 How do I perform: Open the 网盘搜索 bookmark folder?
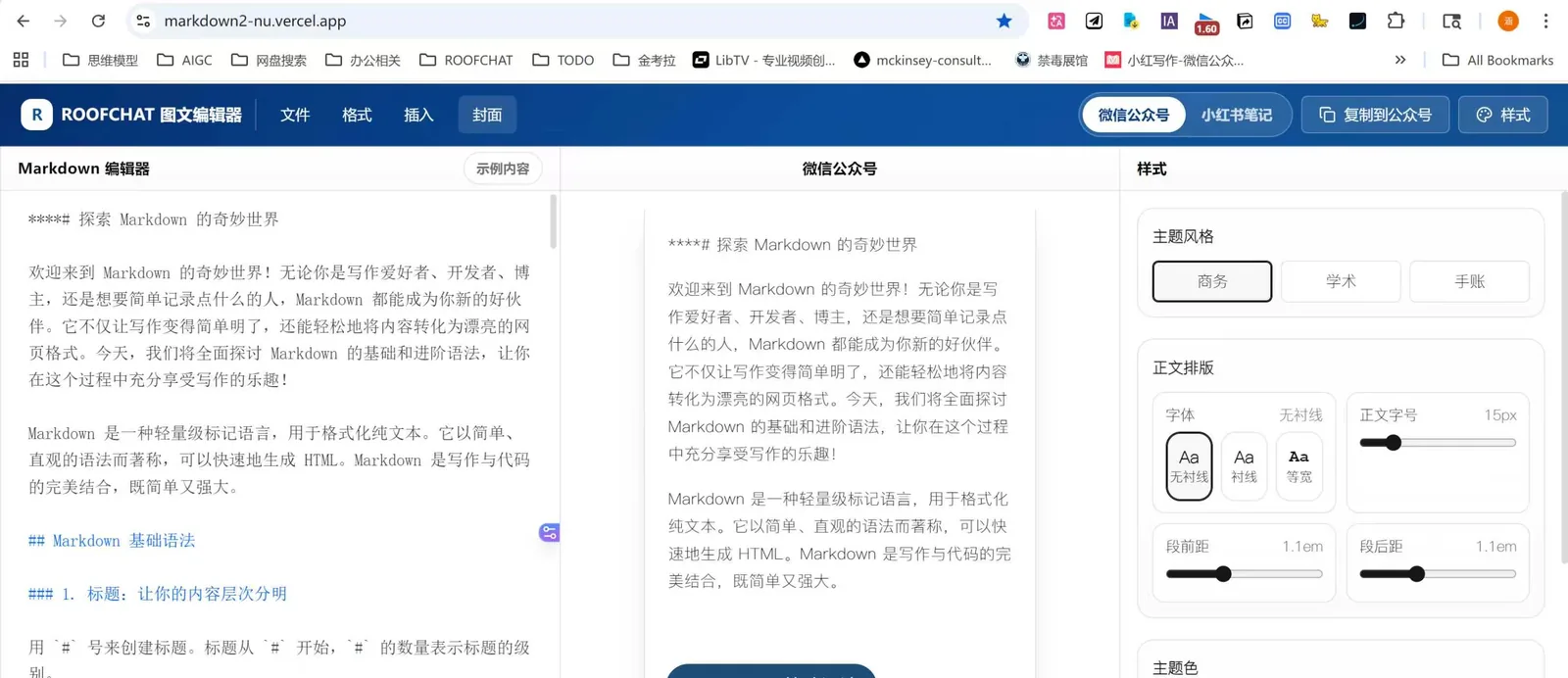269,60
